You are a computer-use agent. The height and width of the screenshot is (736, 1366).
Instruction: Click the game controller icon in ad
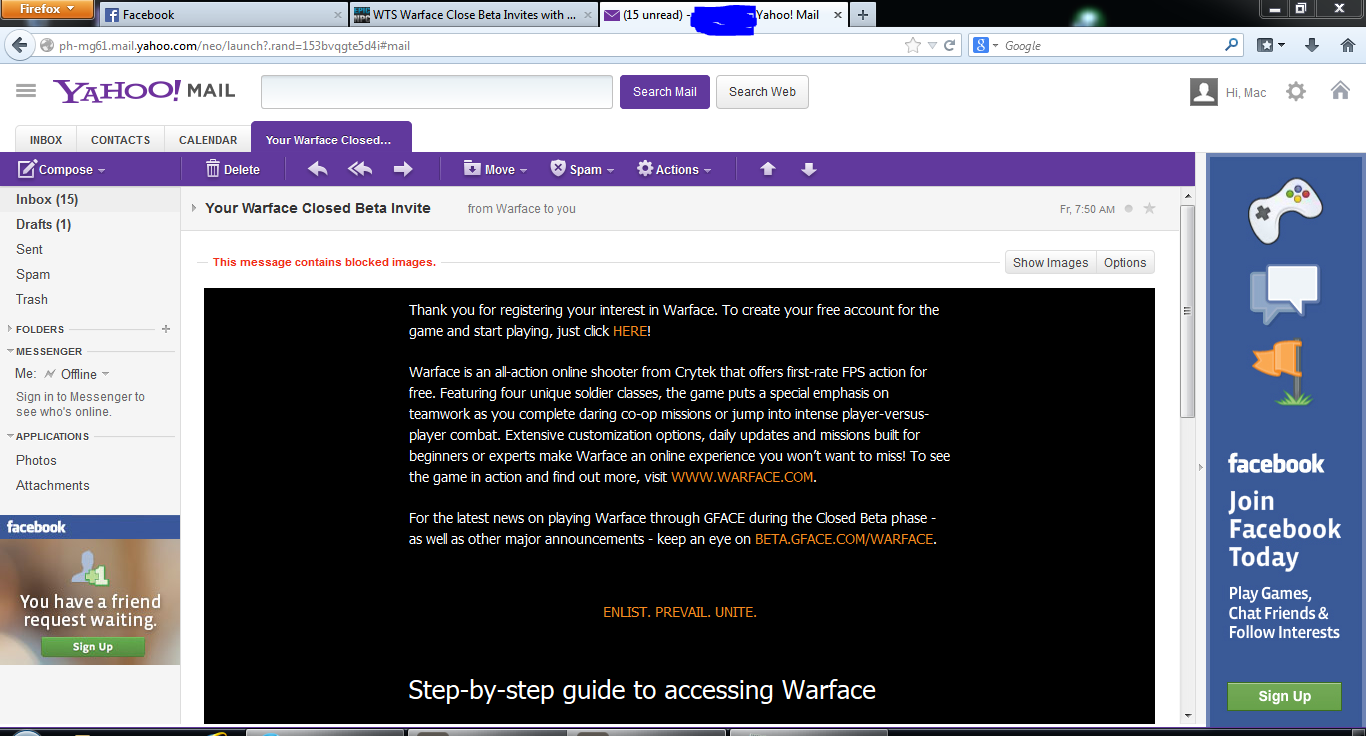pyautogui.click(x=1285, y=211)
